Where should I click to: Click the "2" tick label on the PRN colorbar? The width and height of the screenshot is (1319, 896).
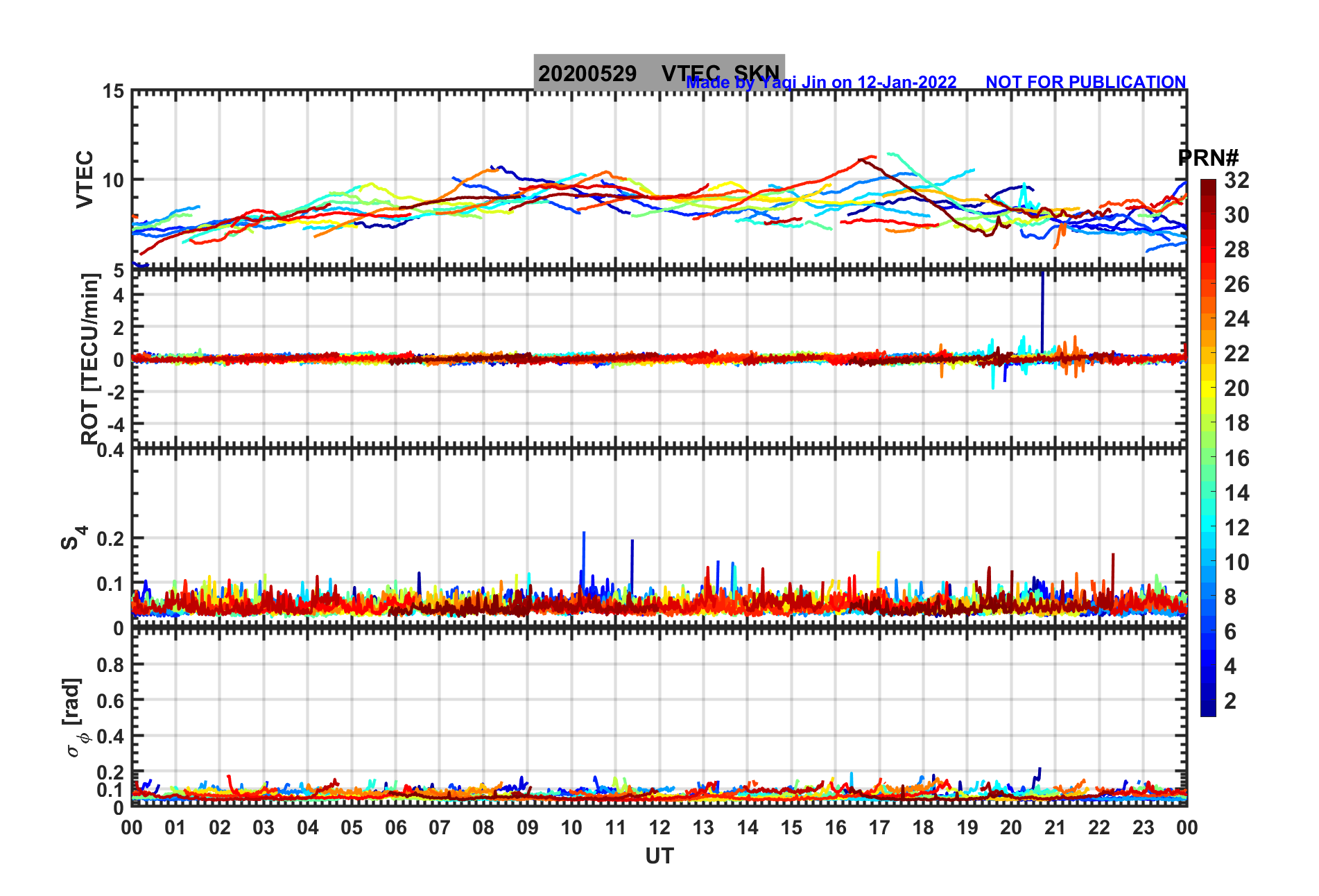coord(1230,700)
